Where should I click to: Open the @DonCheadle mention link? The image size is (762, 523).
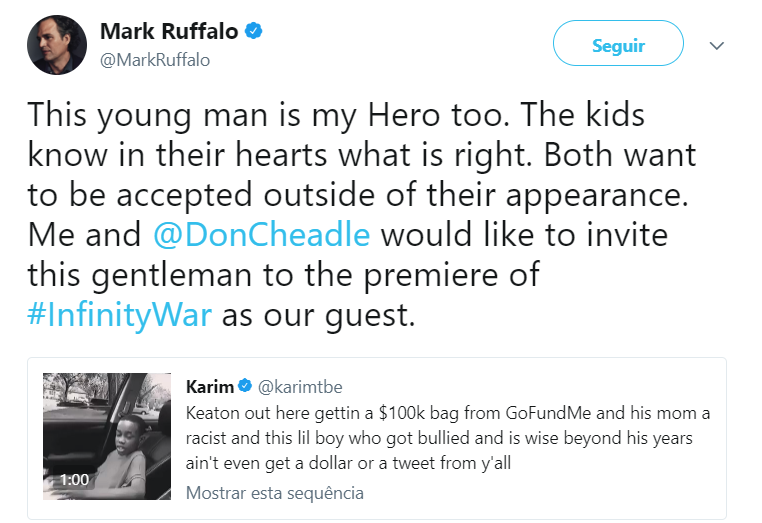(263, 236)
